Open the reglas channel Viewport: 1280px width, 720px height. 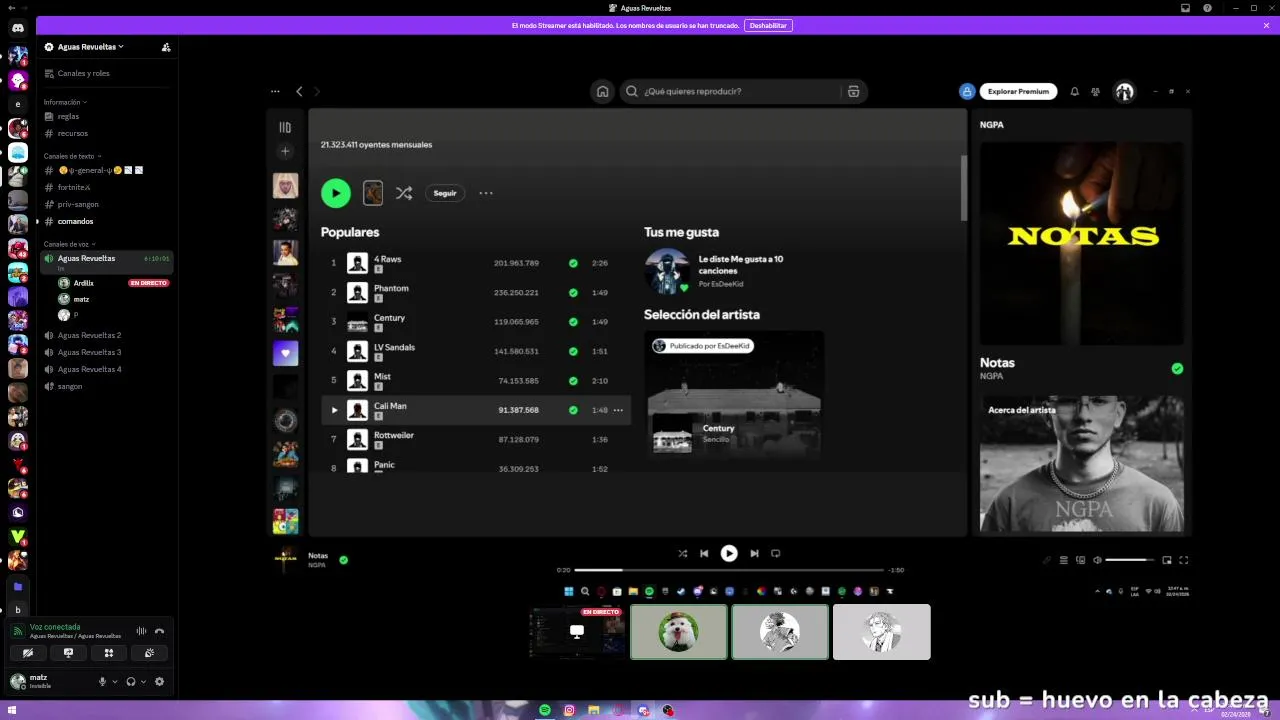108,116
